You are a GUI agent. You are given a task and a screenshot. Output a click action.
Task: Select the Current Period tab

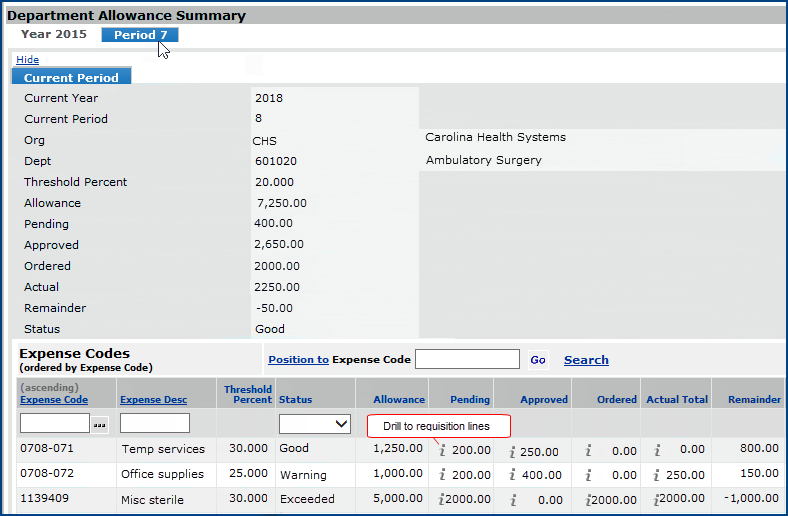[71, 77]
